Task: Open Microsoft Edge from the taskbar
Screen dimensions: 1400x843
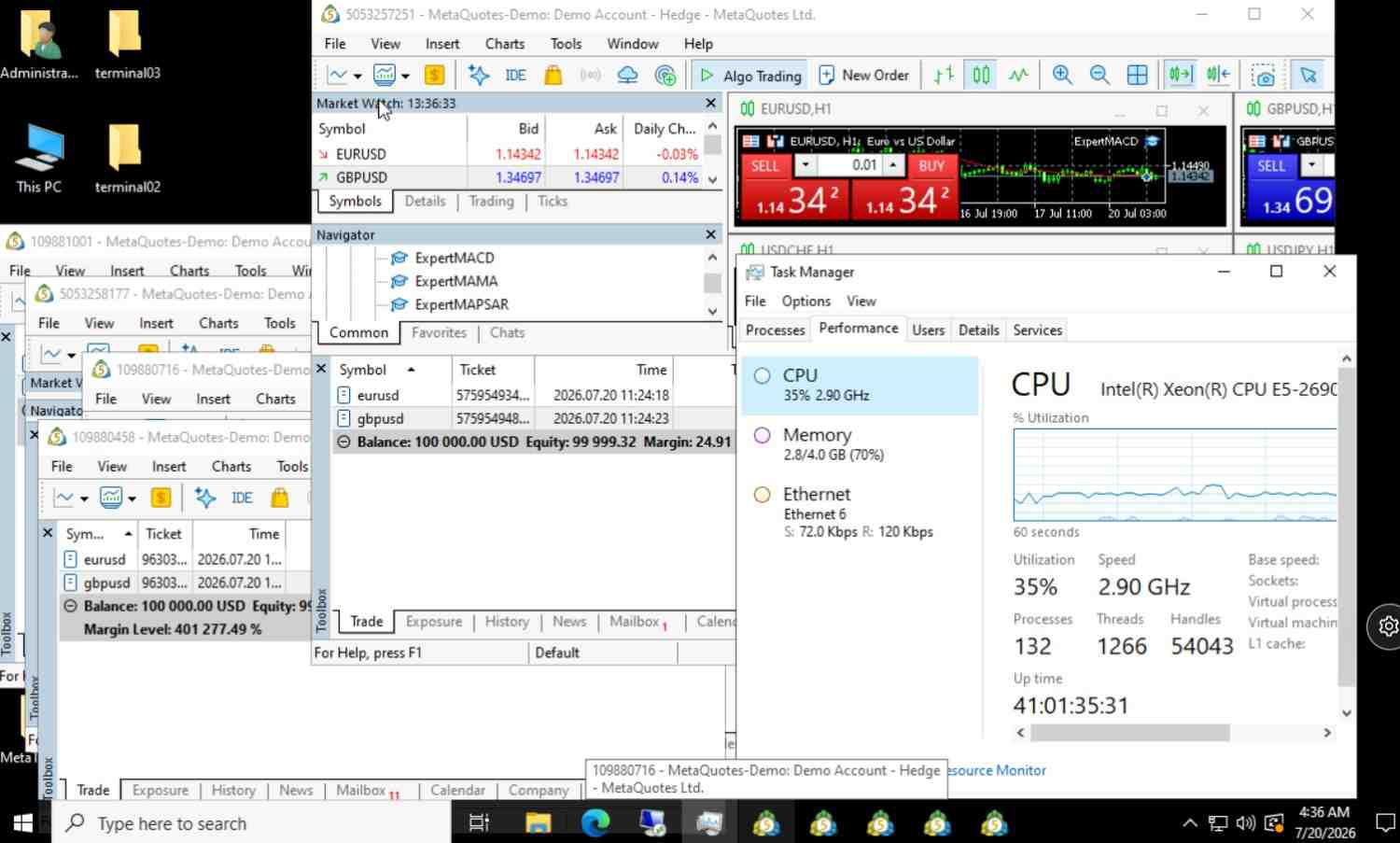Action: pos(595,822)
